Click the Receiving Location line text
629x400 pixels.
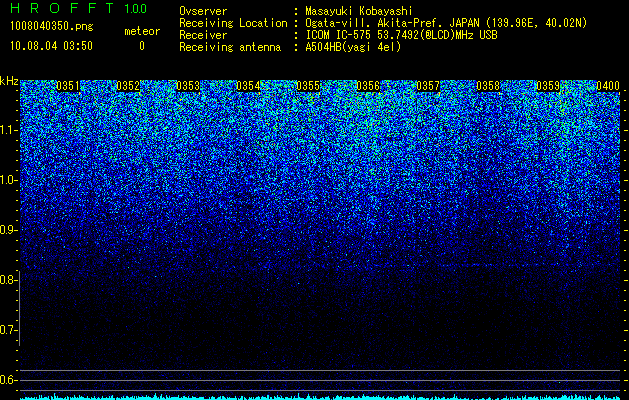pyautogui.click(x=383, y=23)
